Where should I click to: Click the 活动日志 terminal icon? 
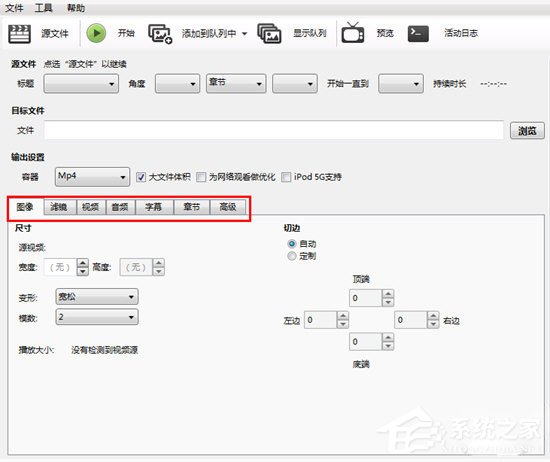point(418,34)
